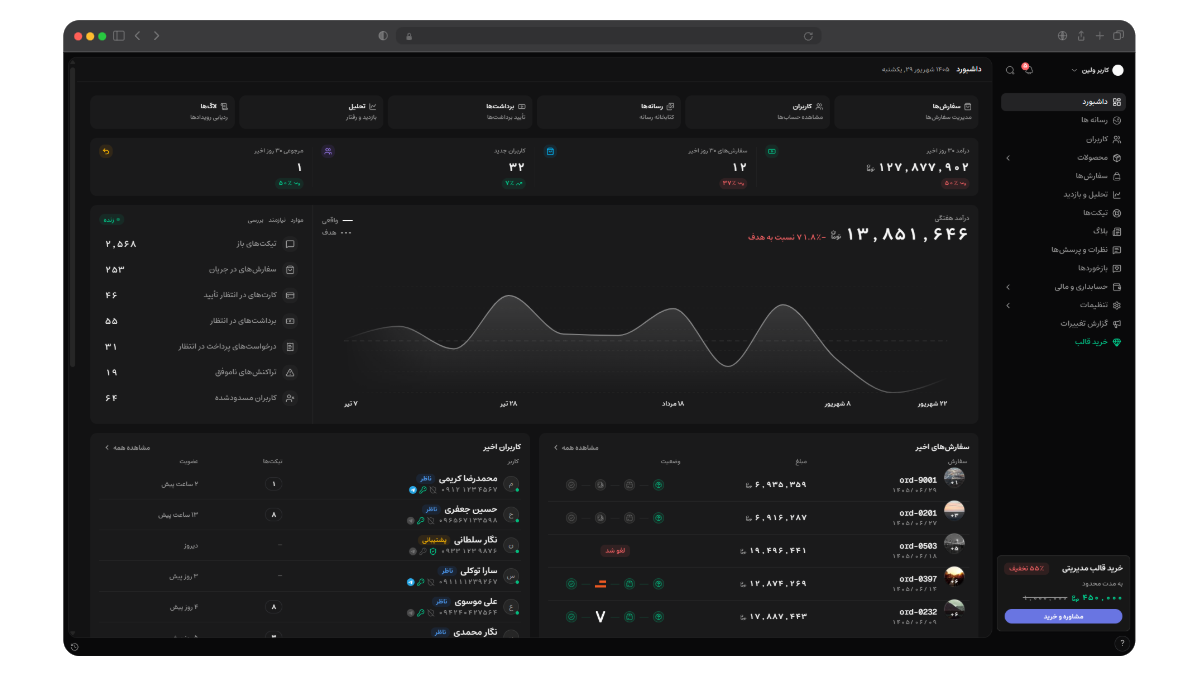
Task: Click the pending withdrawals (برداشت‌های در انتظار) row
Action: pyautogui.click(x=200, y=321)
